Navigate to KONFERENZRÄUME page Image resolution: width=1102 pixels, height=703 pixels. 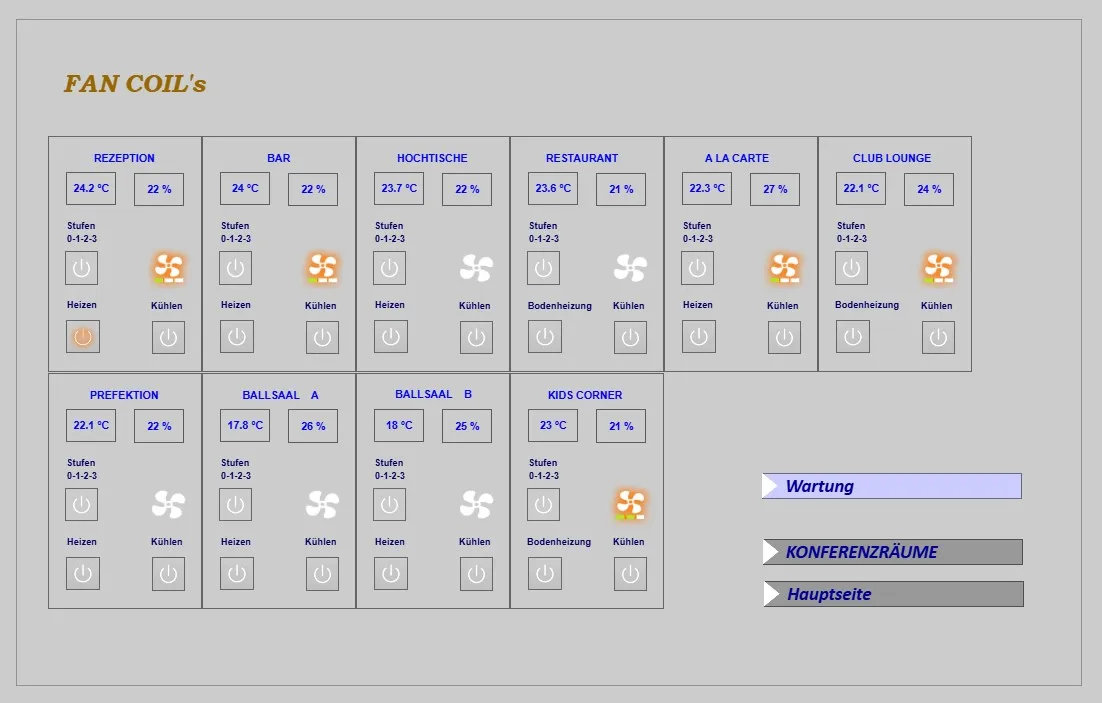[x=892, y=552]
